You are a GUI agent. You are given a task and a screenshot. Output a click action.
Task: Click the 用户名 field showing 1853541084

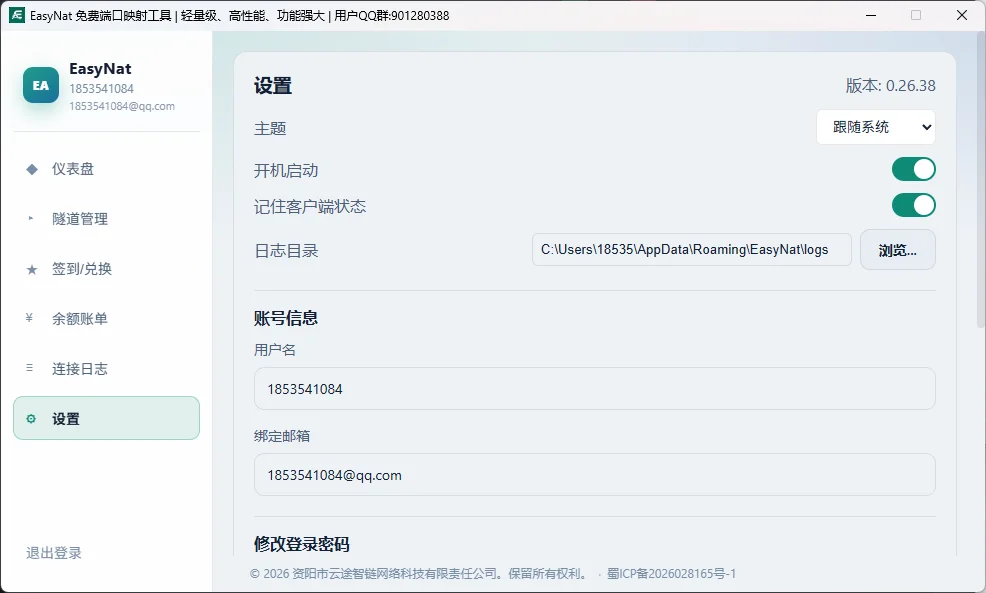(594, 389)
